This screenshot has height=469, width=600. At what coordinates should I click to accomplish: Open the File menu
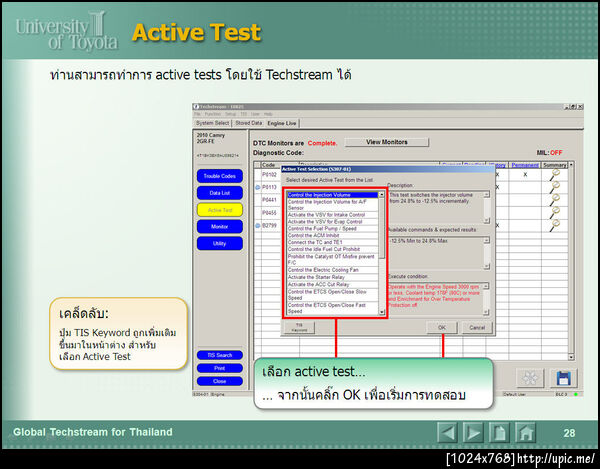197,114
